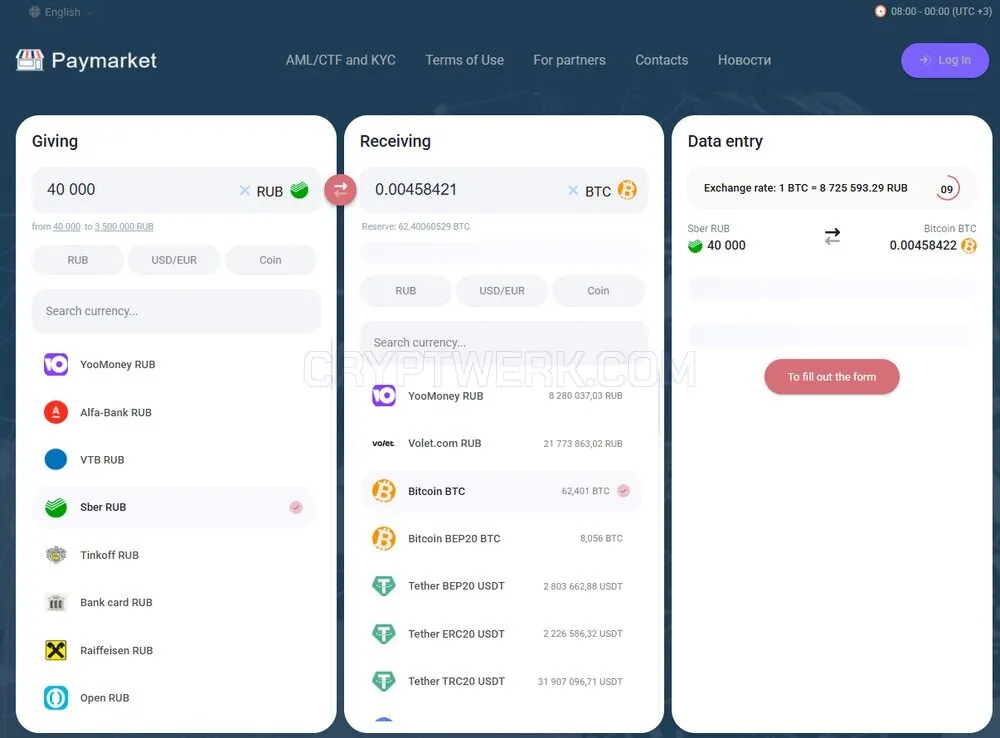Click the Tether ERC20 icon
This screenshot has width=1000, height=738.
coord(383,633)
